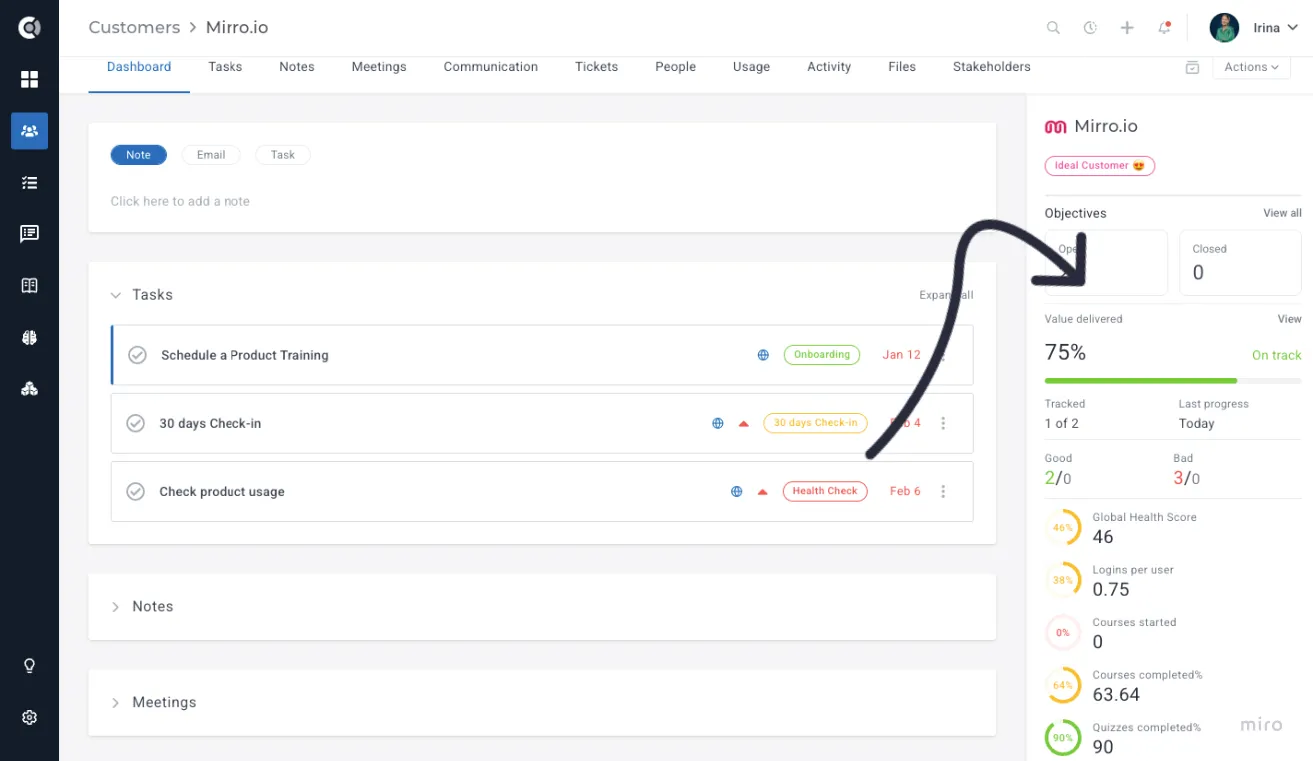Click the archive box icon beside Actions
This screenshot has width=1313, height=761.
pyautogui.click(x=1192, y=67)
